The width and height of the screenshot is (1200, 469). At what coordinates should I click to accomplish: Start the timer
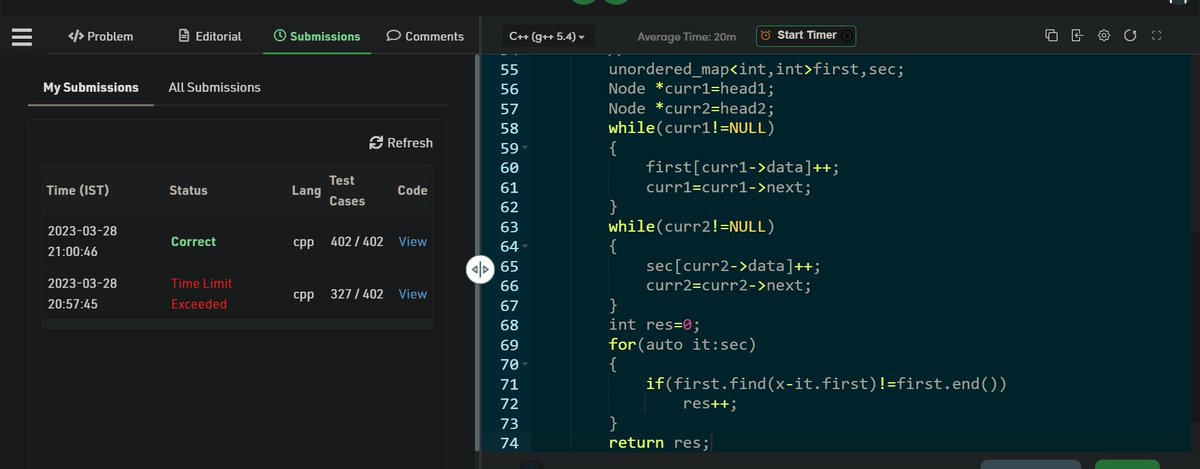click(807, 35)
